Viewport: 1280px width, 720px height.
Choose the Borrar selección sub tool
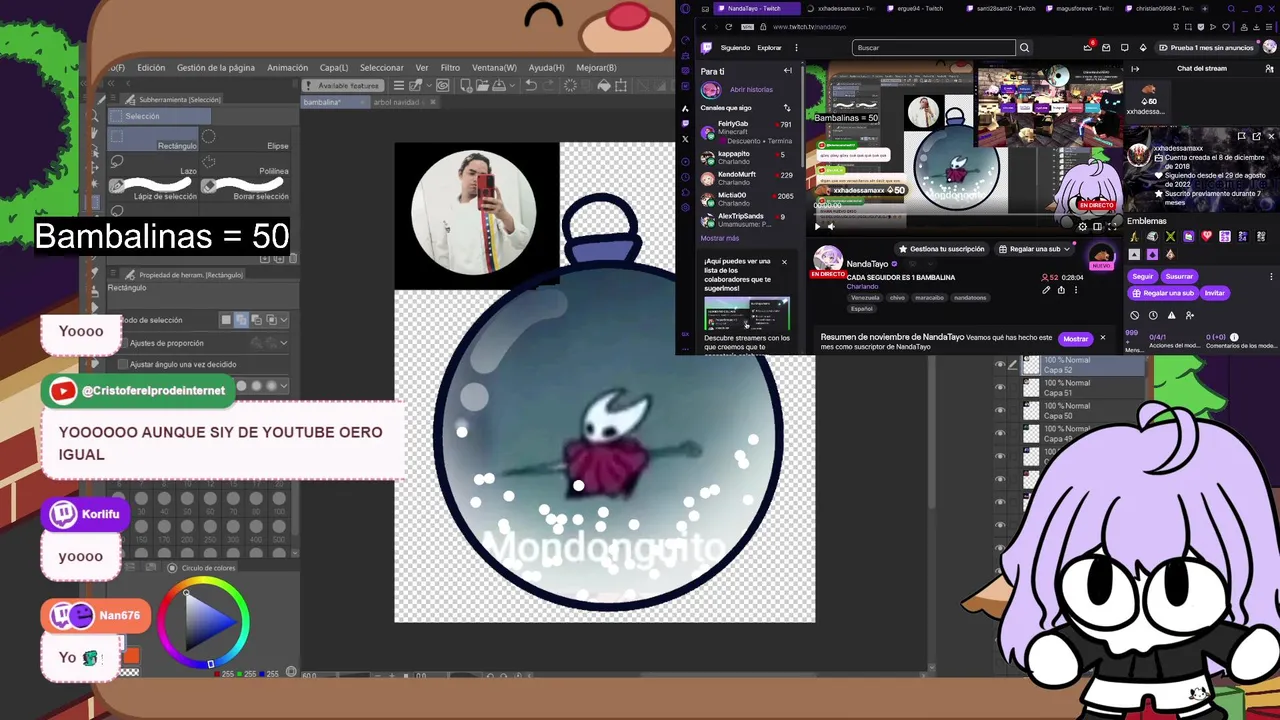(x=247, y=189)
